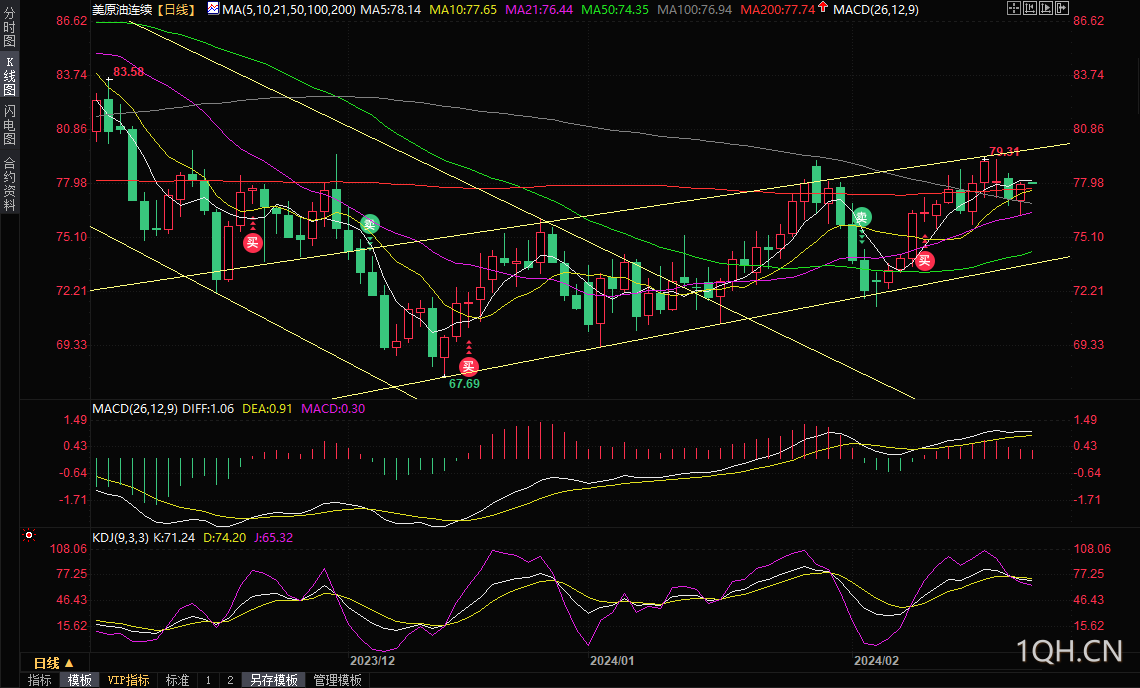Click the MACD(26,12,9) label in top bar
Image resolution: width=1140 pixels, height=688 pixels.
(x=875, y=9)
